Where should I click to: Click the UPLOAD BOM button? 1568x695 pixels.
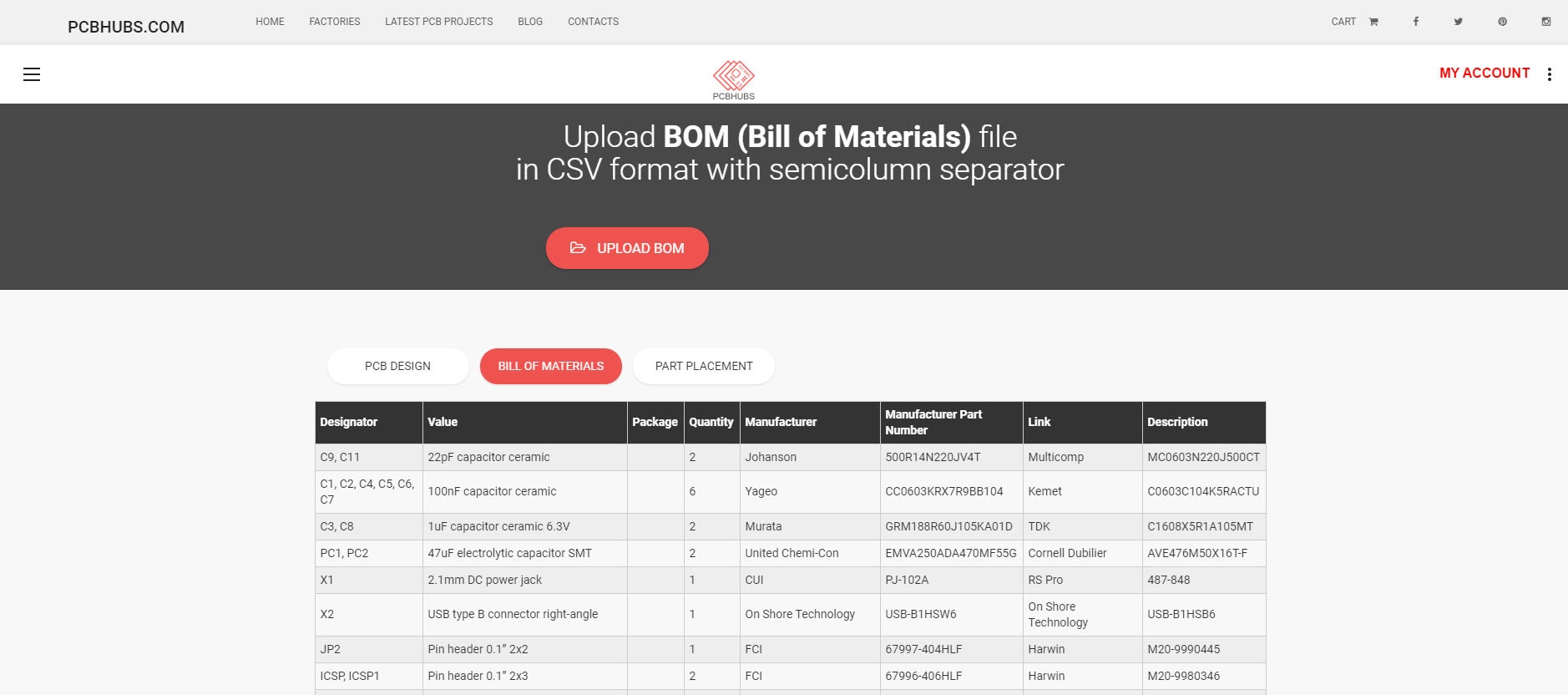[627, 248]
